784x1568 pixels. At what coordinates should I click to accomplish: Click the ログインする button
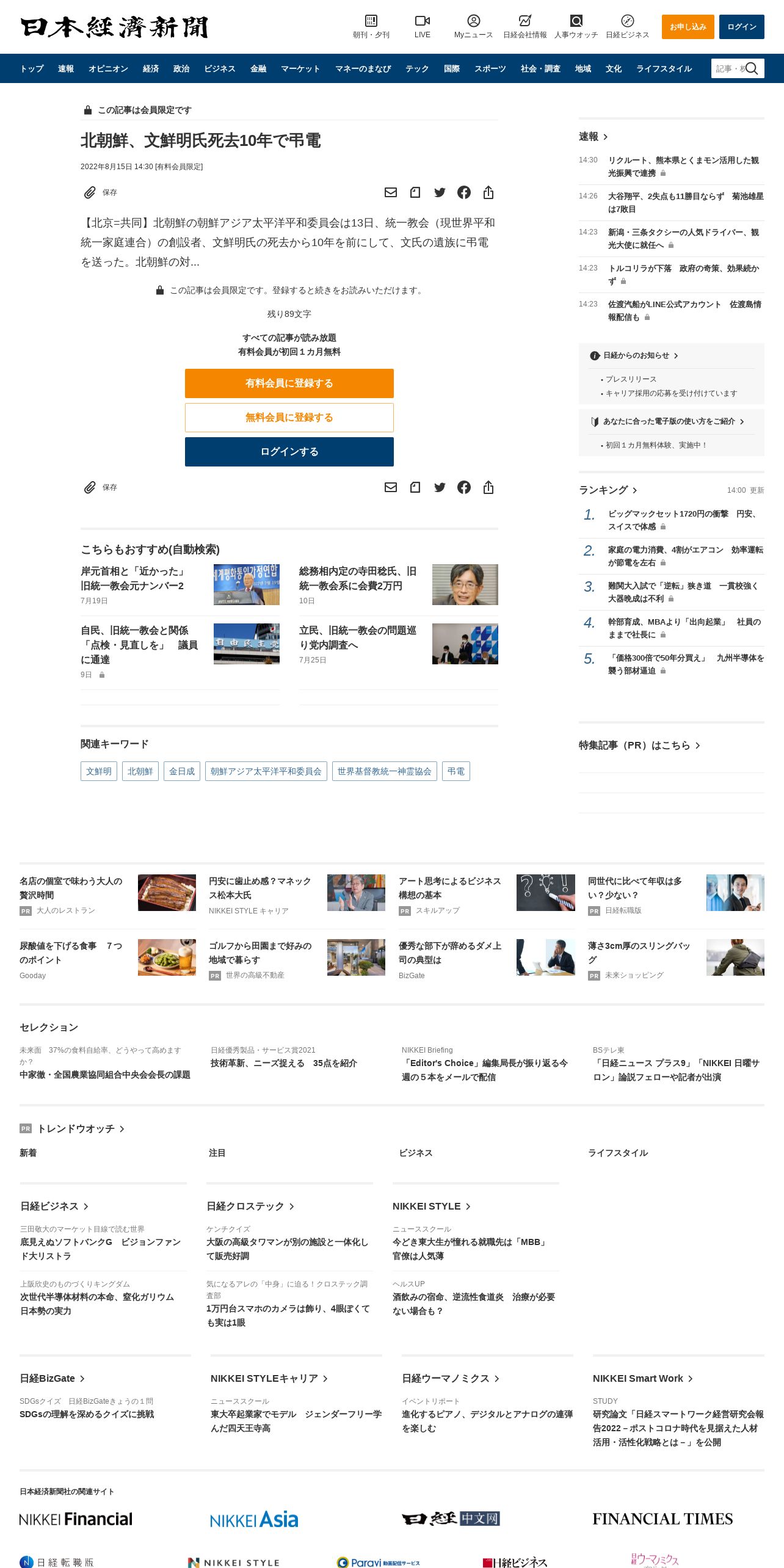(x=289, y=452)
